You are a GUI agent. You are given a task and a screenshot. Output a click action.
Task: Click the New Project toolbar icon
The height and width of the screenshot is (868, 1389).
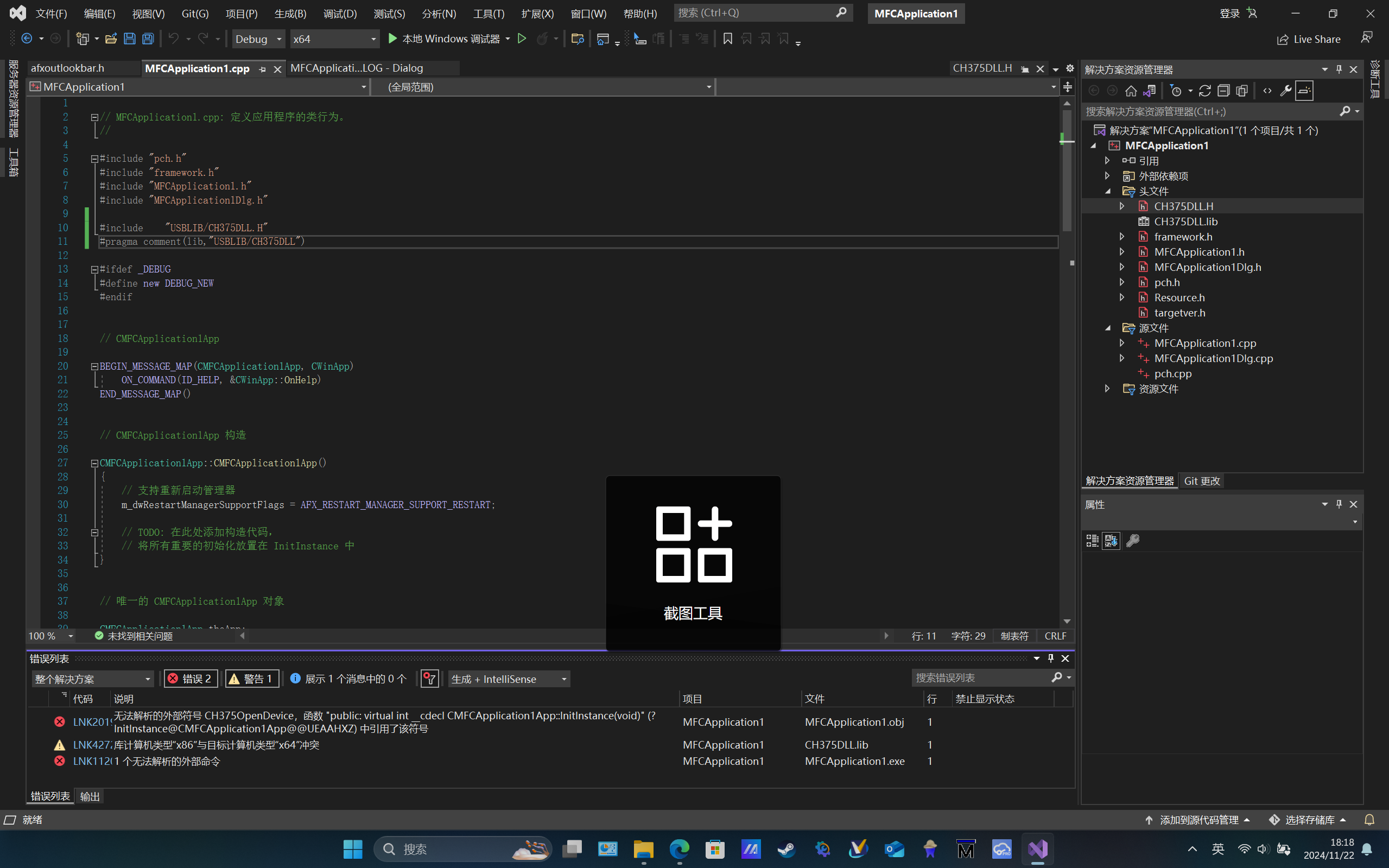pyautogui.click(x=83, y=39)
